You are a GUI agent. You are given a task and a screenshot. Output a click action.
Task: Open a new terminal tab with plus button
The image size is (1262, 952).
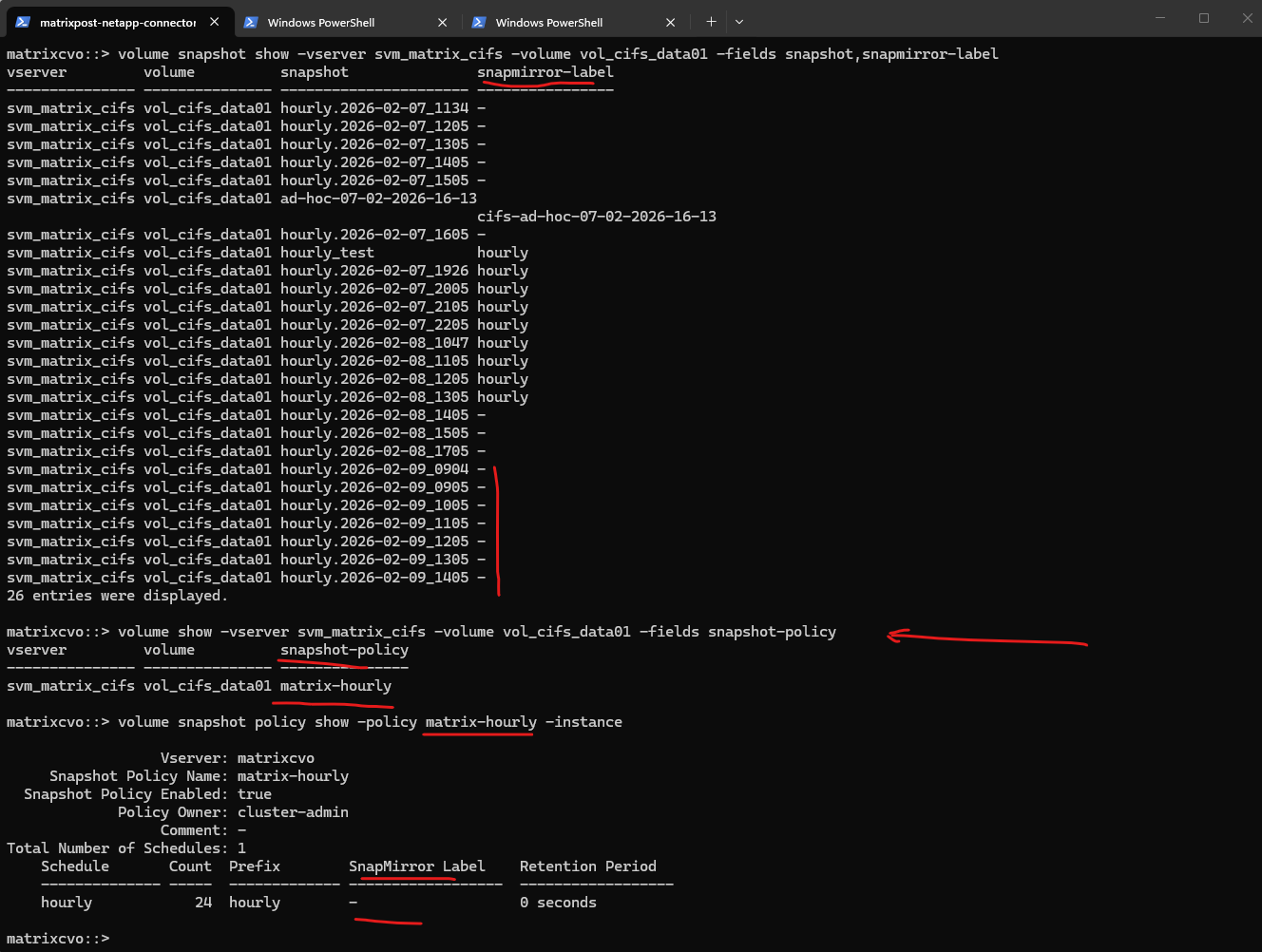[x=711, y=22]
